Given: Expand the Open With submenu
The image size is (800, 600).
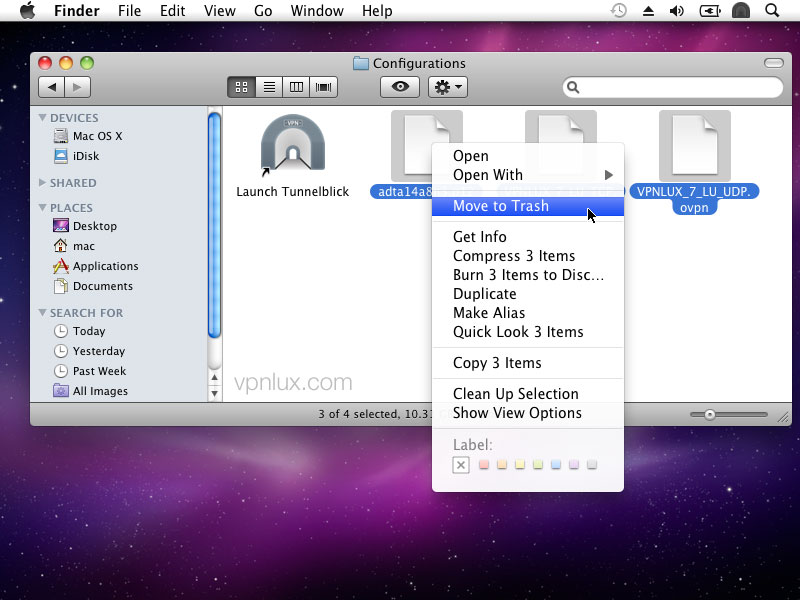Looking at the screenshot, I should (x=528, y=175).
